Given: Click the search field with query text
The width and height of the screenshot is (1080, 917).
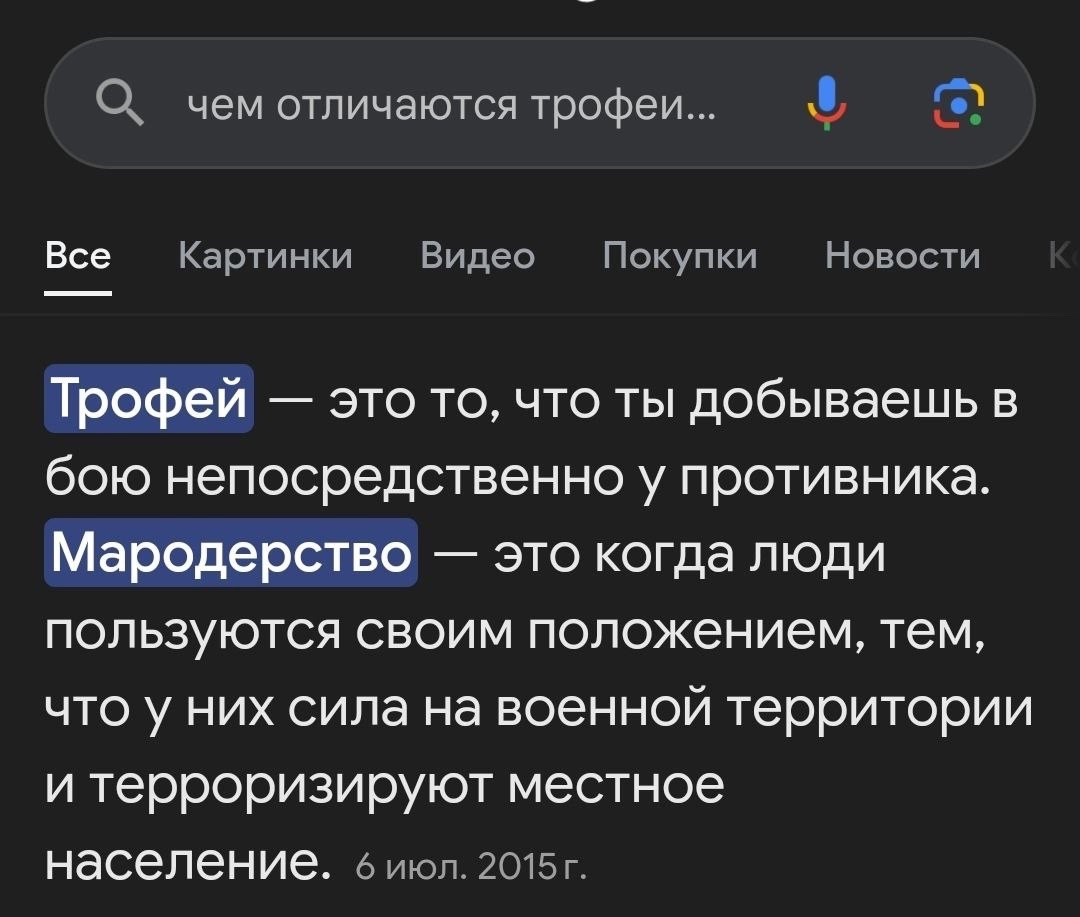Looking at the screenshot, I should (450, 102).
